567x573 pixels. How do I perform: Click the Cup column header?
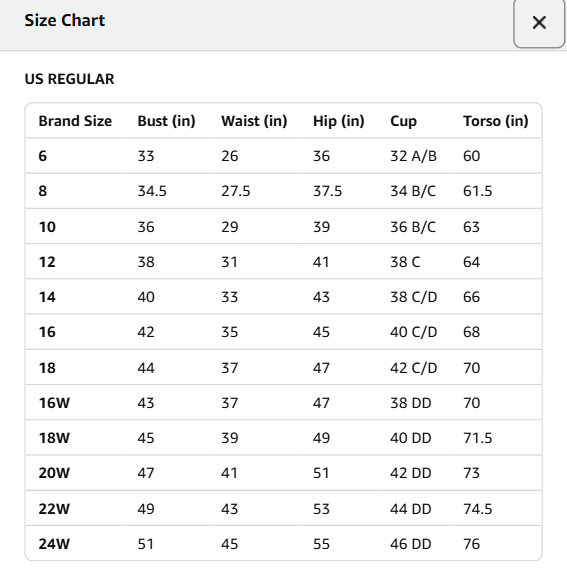click(403, 121)
